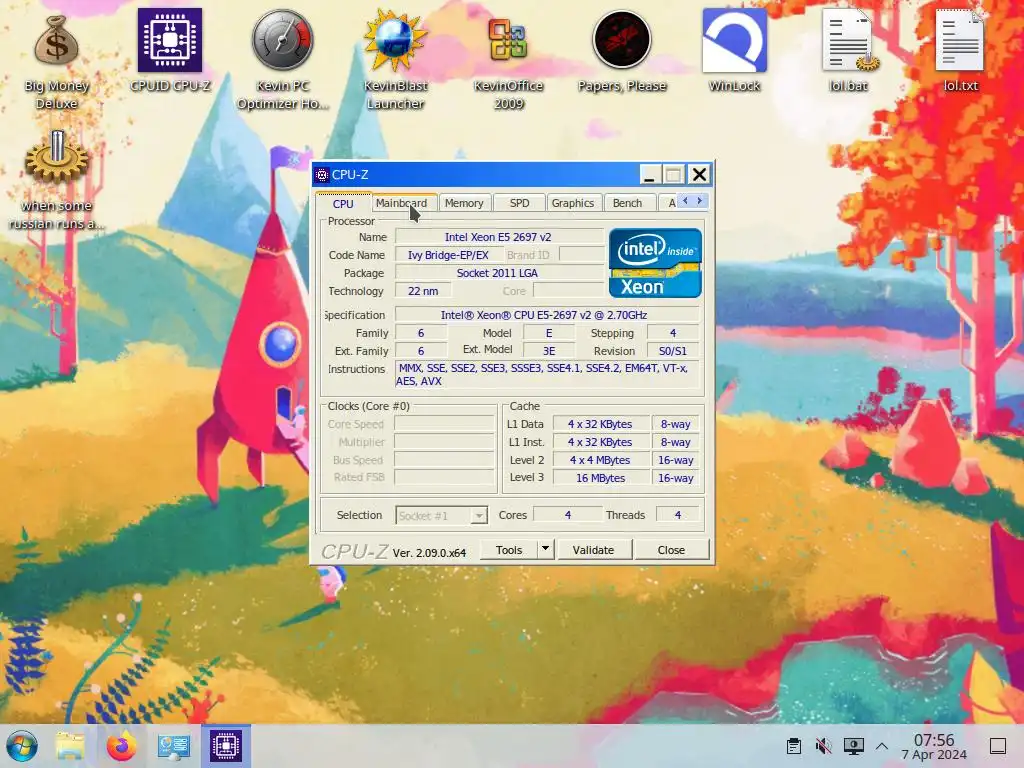Click the Tools button
This screenshot has width=1024, height=768.
click(509, 550)
